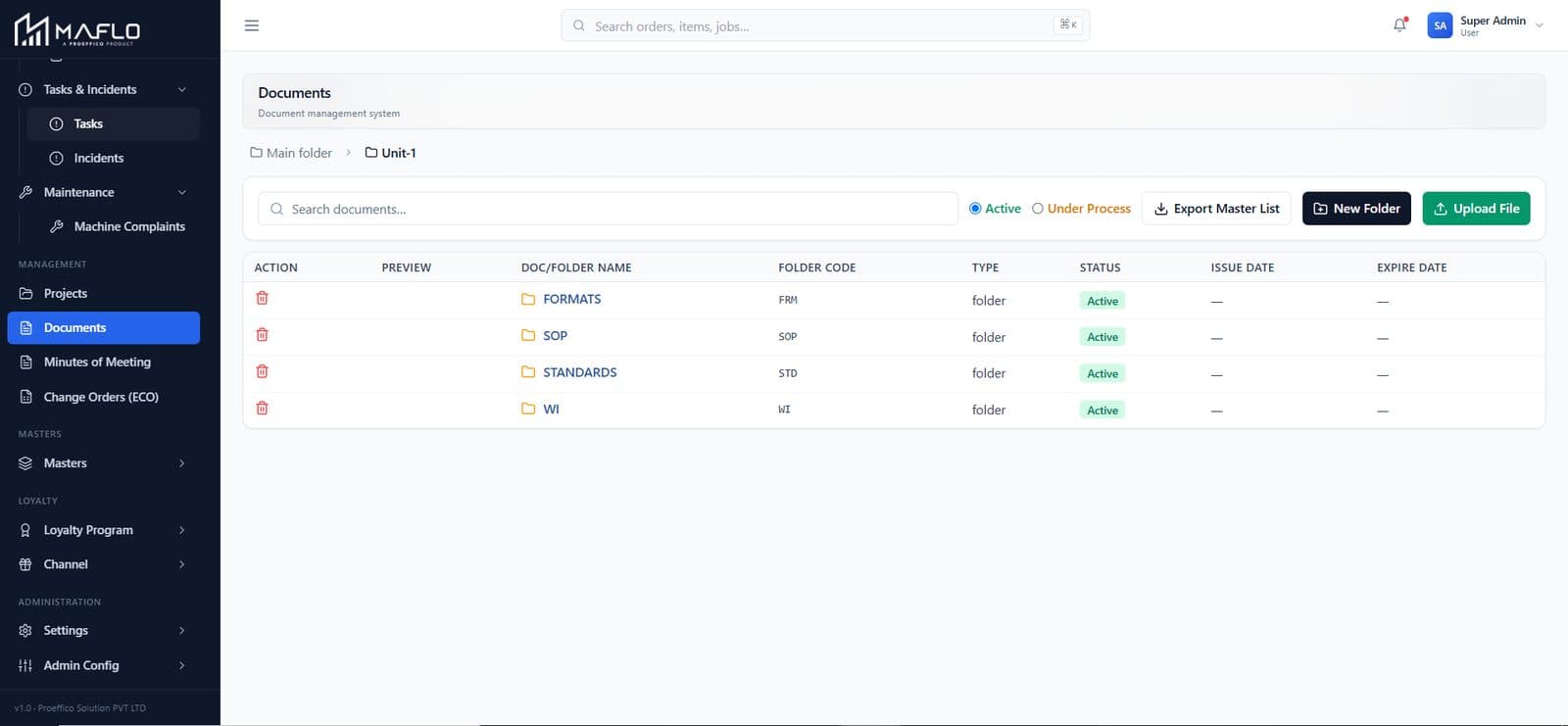Open Tasks in the sidebar
This screenshot has height=726, width=1568.
pos(113,123)
